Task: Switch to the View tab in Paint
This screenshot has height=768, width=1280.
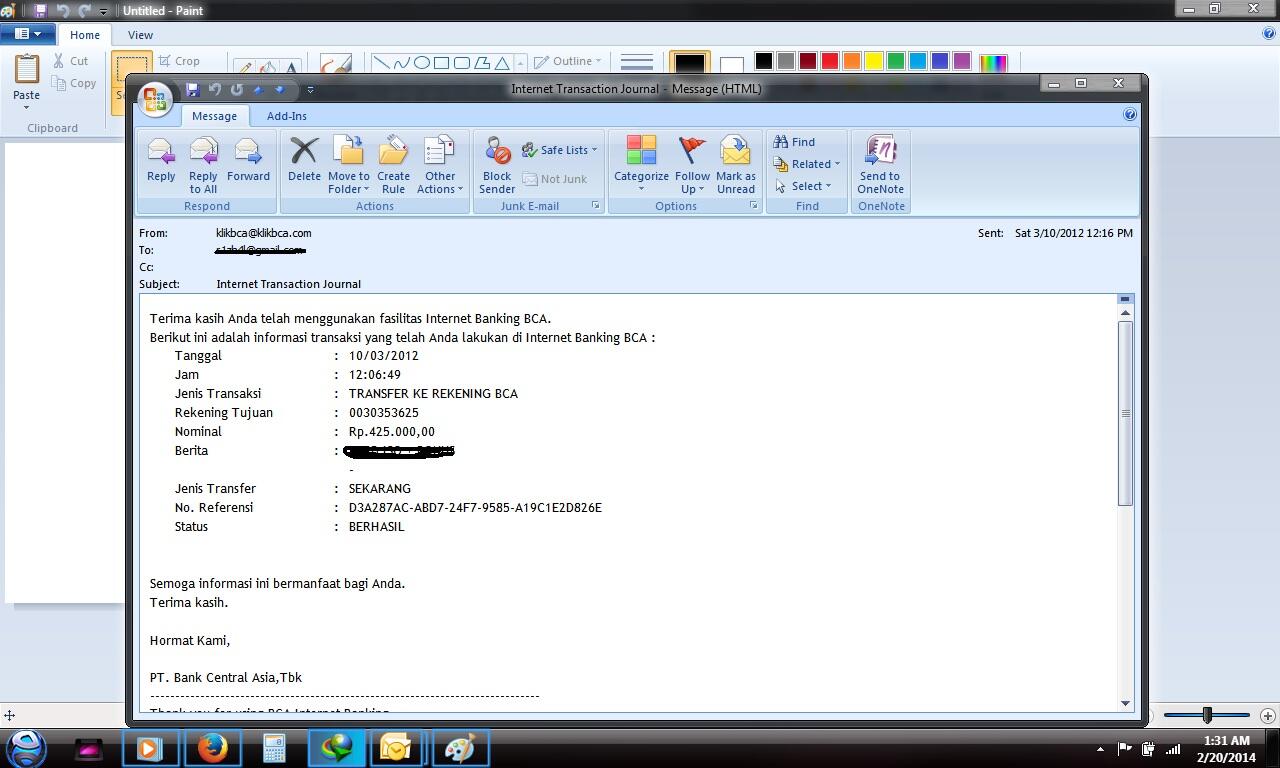Action: tap(140, 35)
